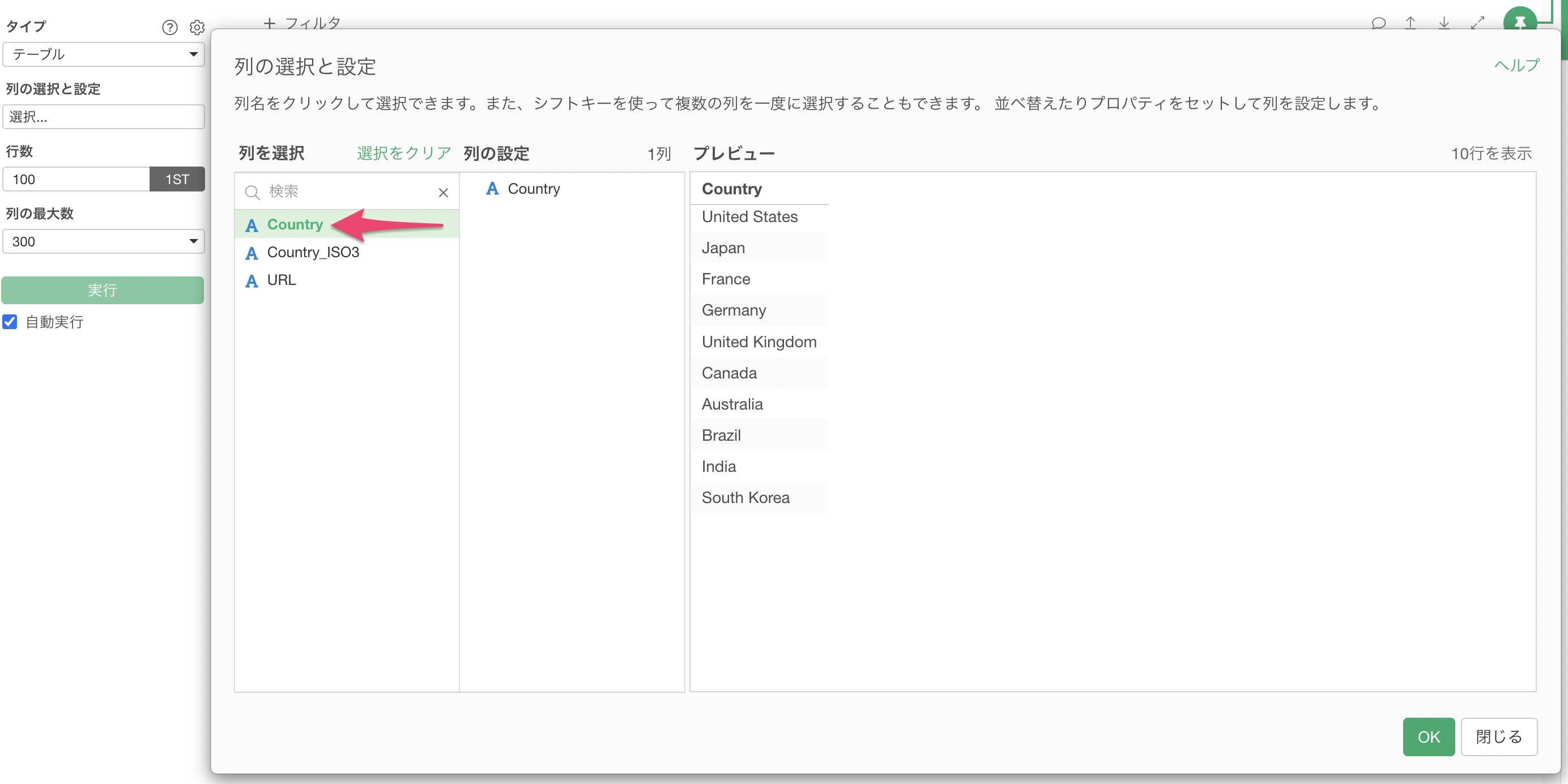This screenshot has height=784, width=1568.
Task: Click the comment bubble icon
Action: pos(1379,23)
